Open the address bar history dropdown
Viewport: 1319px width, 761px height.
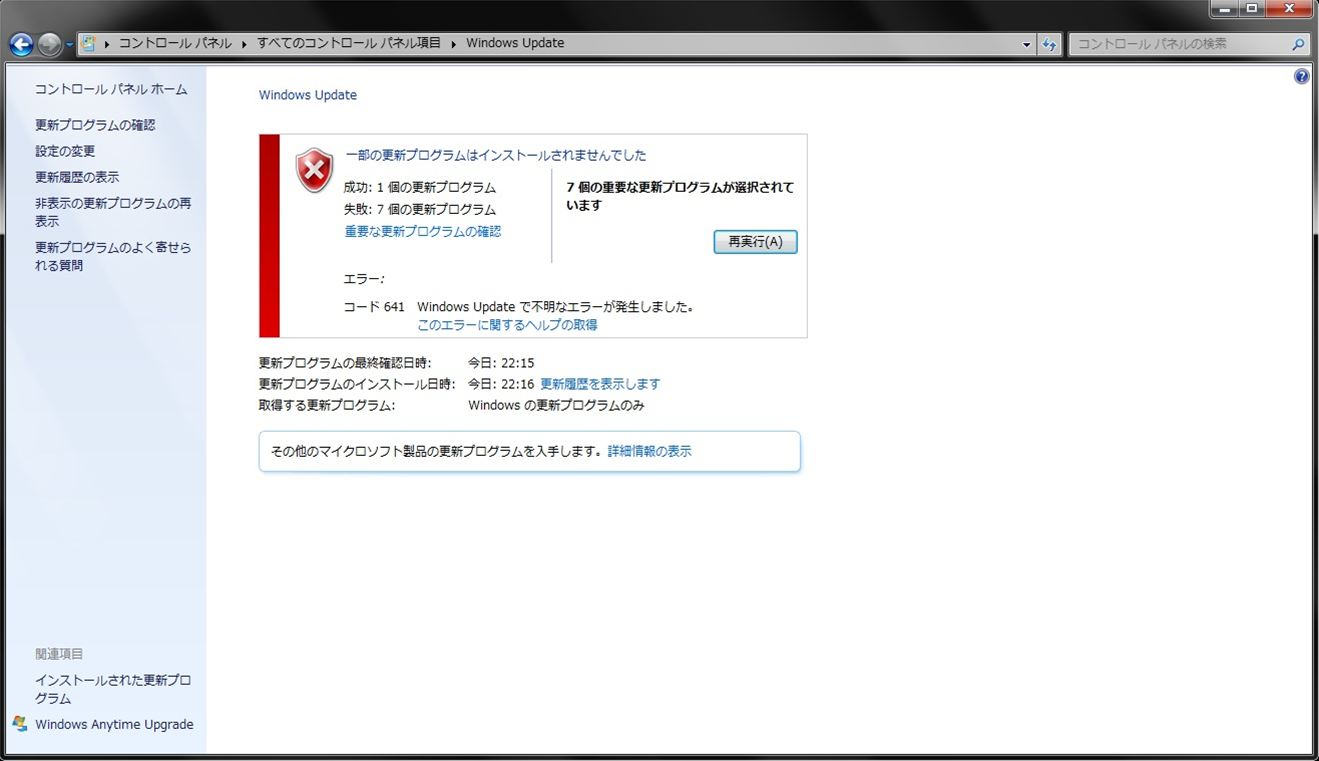1027,44
